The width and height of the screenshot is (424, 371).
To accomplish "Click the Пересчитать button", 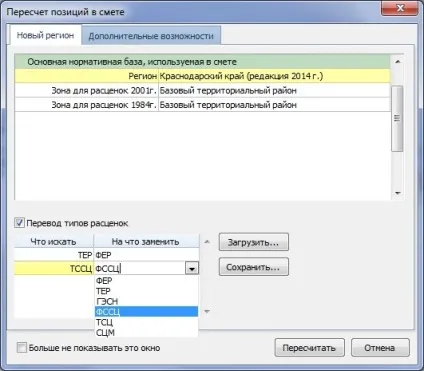I will click(x=309, y=348).
